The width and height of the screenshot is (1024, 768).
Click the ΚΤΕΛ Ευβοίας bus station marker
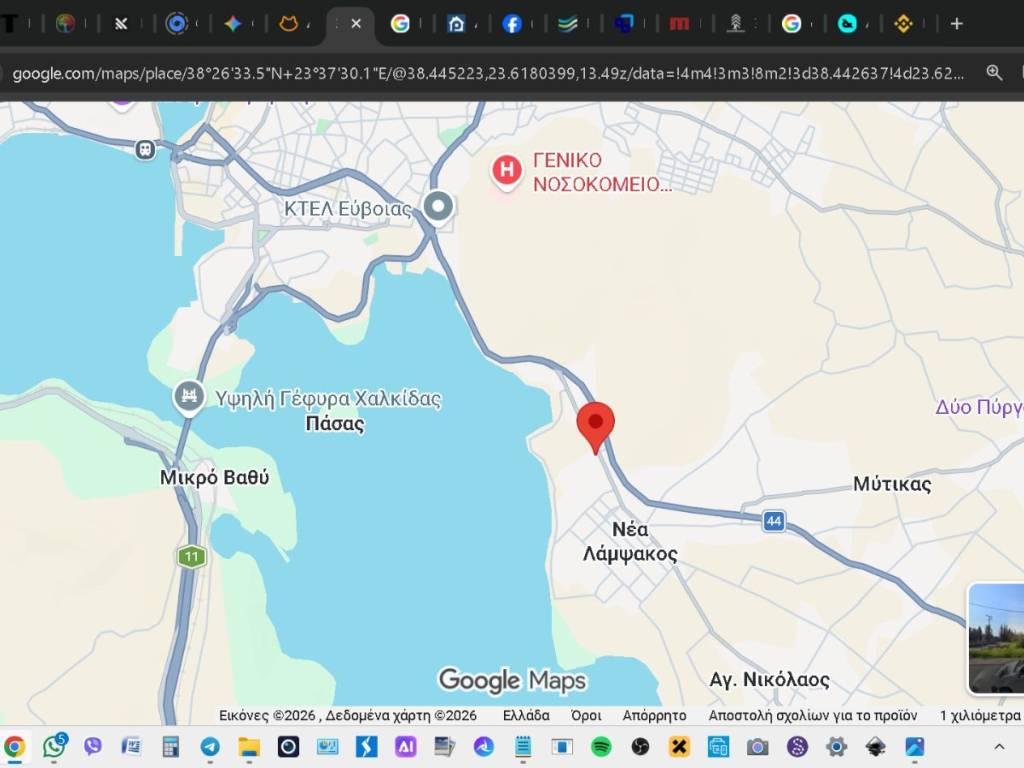click(438, 207)
